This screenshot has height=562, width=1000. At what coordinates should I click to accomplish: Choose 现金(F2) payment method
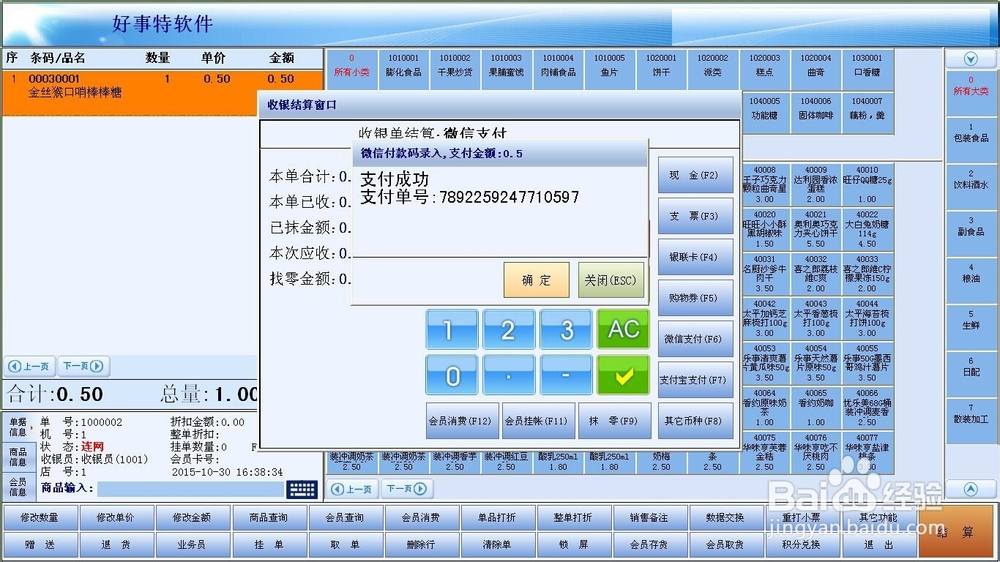(695, 175)
